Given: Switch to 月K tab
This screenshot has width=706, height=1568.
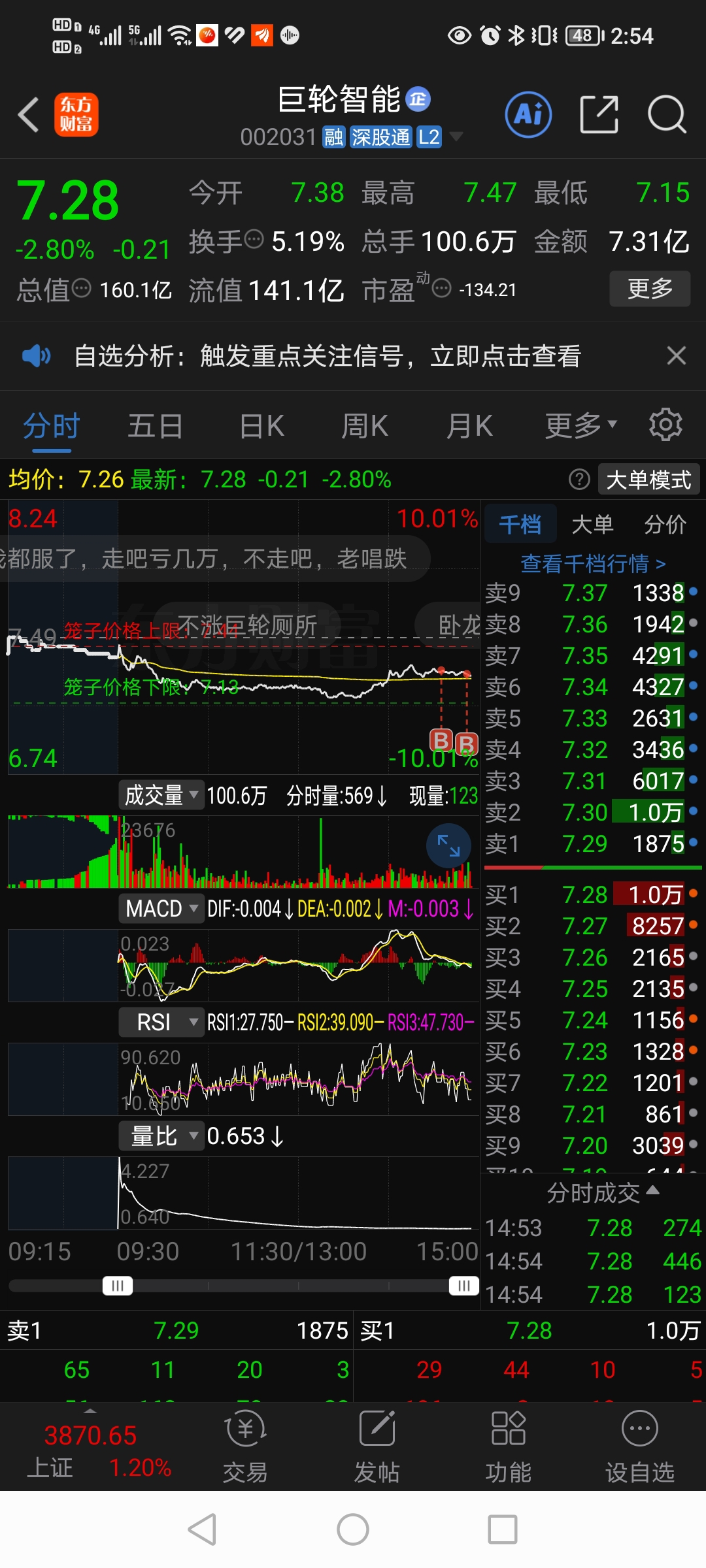Looking at the screenshot, I should 469,425.
